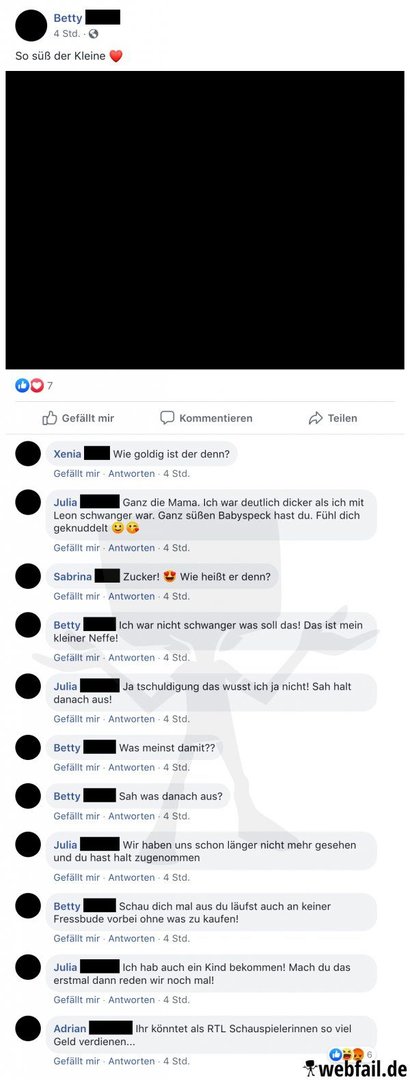Screen dimensions: 410x1080
Task: Click Sabrina's name in her comment
Action: [x=72, y=577]
